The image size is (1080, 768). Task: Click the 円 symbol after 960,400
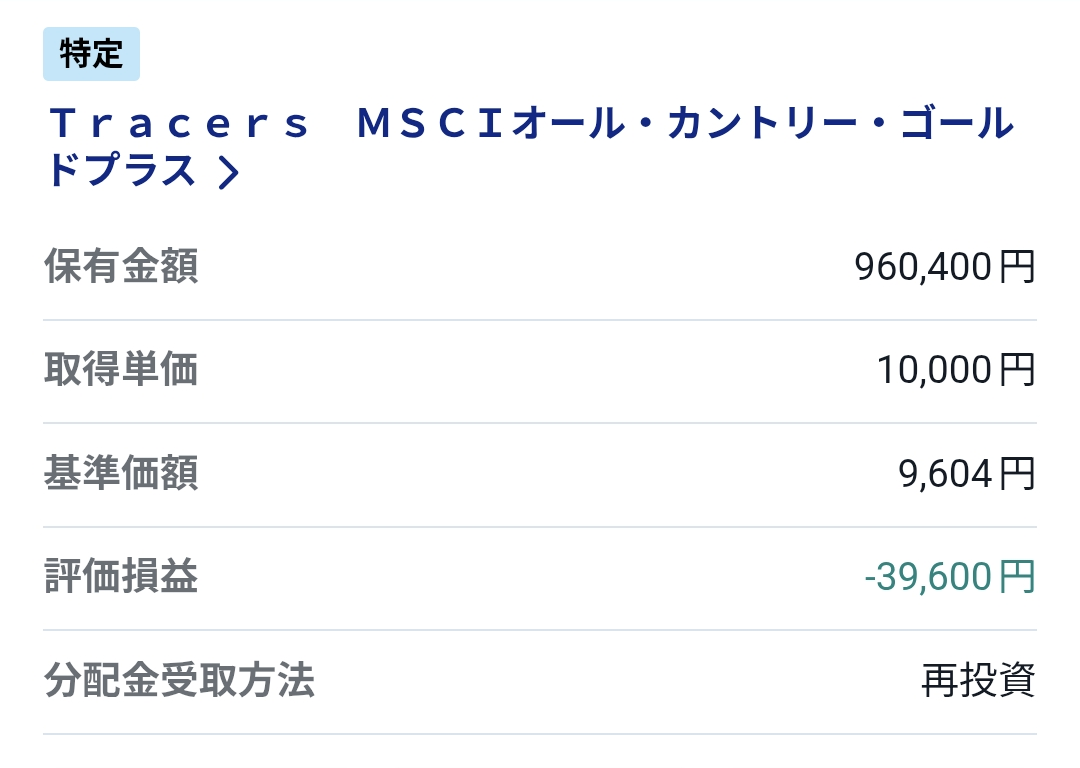[1017, 267]
